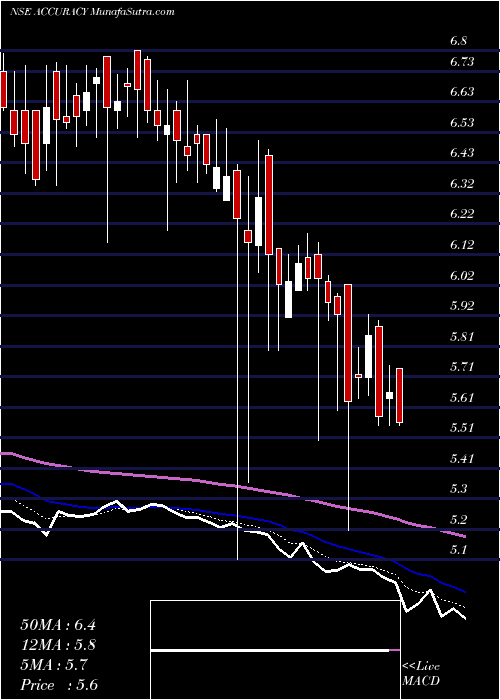Click the 5.81 price axis label
This screenshot has width=500, height=700.
[x=462, y=336]
